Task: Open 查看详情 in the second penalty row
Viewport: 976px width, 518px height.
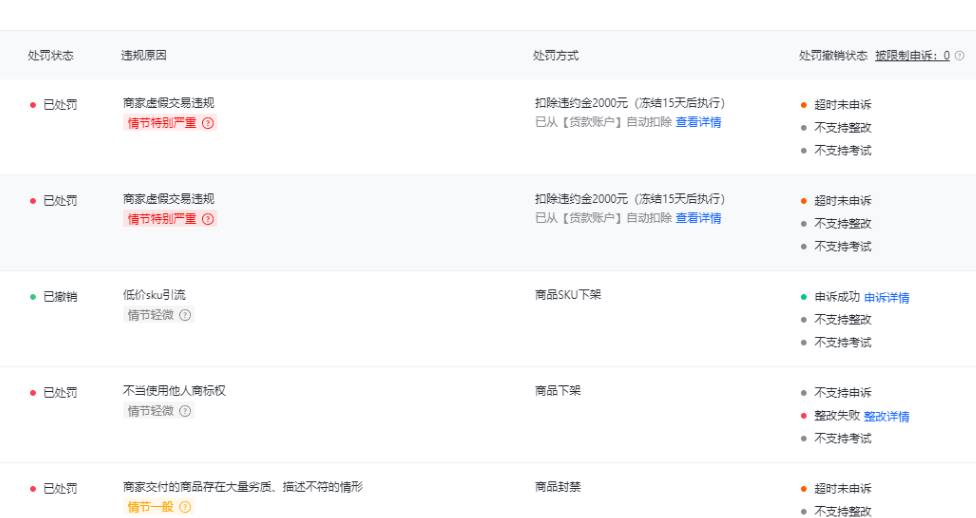Action: [x=698, y=218]
